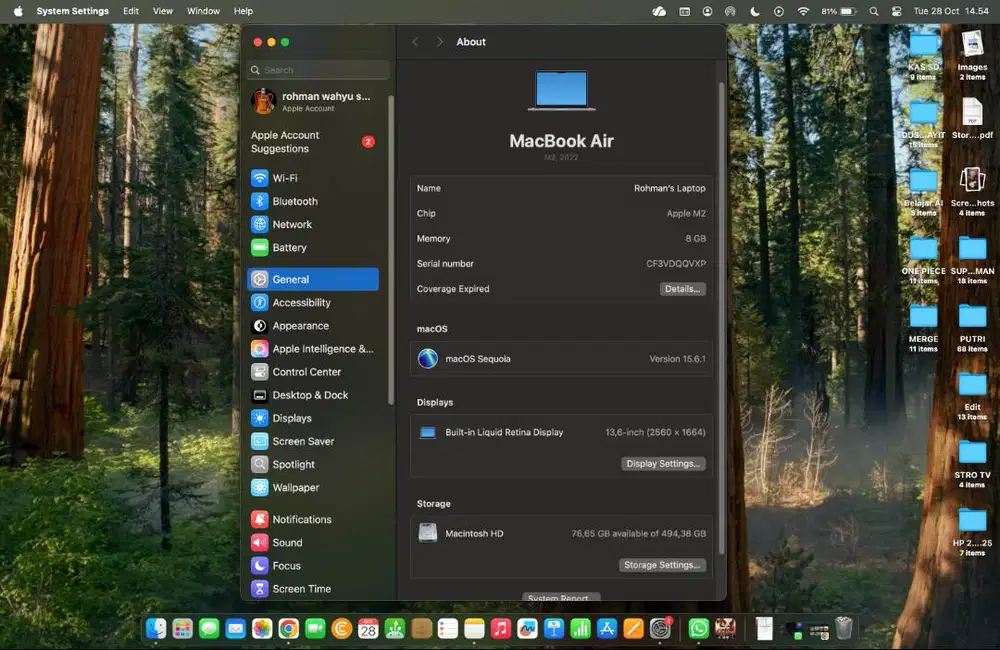This screenshot has width=1000, height=650.
Task: Open the Help menu
Action: pos(243,11)
